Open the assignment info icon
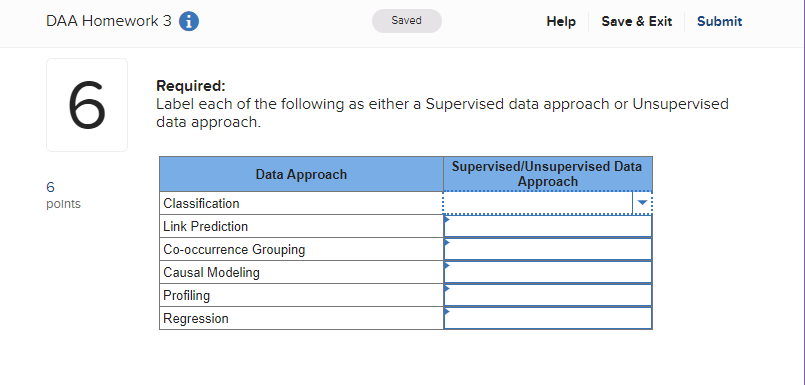Viewport: 805px width, 385px height. click(189, 22)
